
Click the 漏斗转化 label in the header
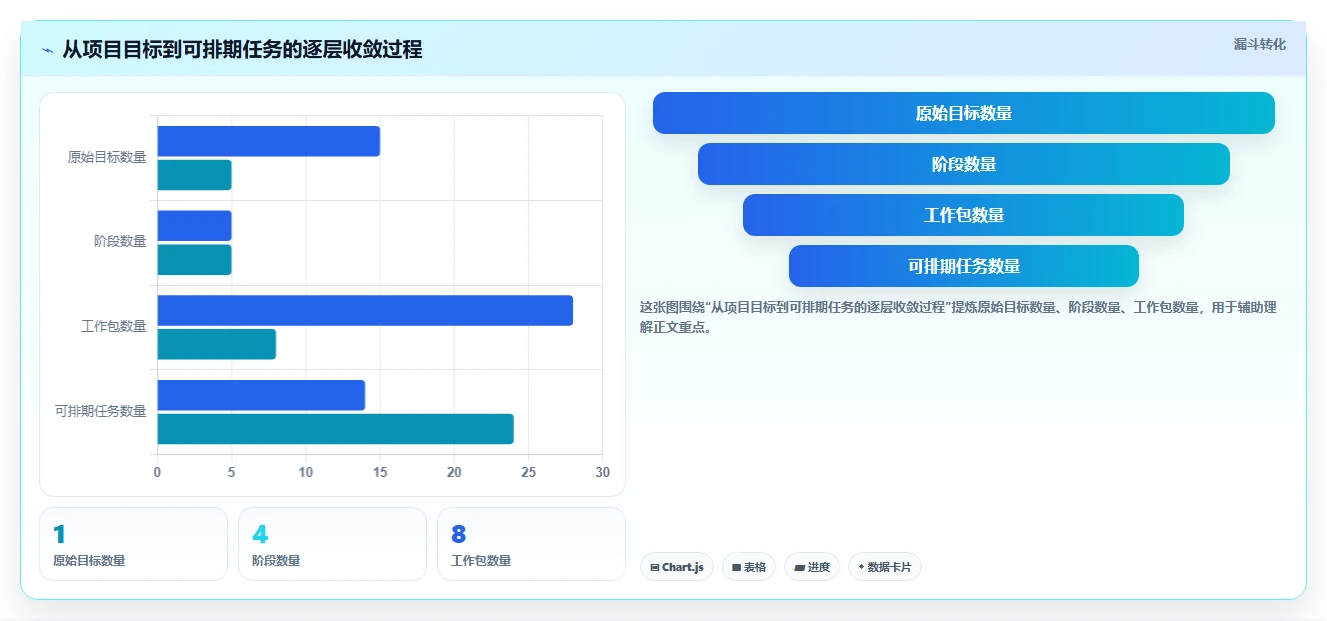[1259, 44]
